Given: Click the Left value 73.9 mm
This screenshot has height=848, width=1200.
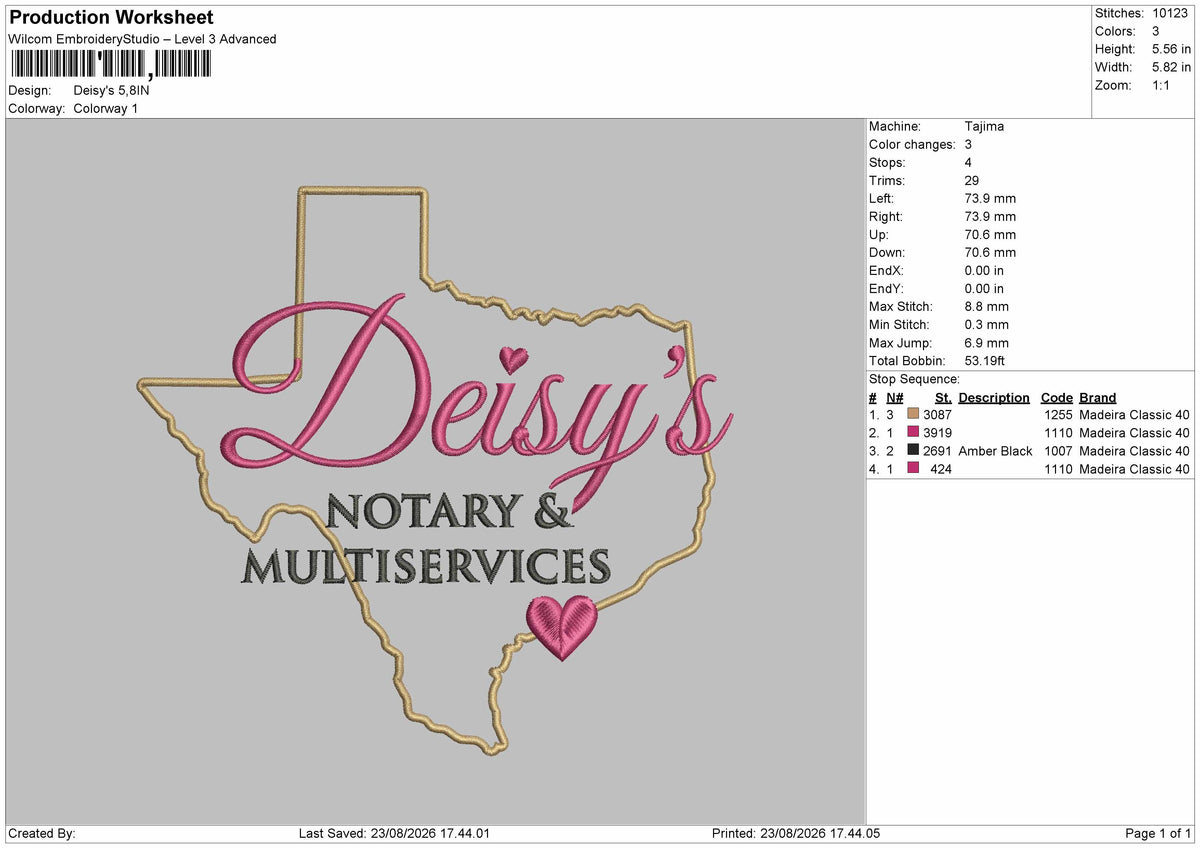Looking at the screenshot, I should (x=990, y=198).
